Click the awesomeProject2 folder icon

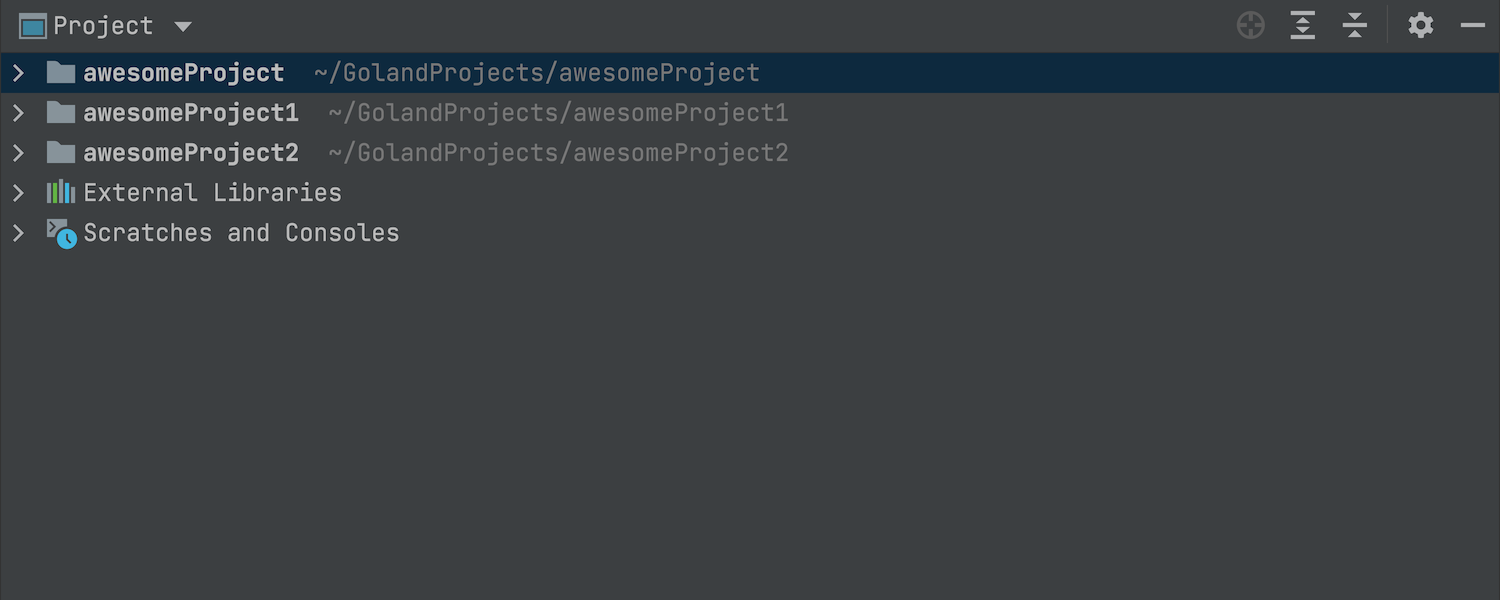[x=61, y=153]
